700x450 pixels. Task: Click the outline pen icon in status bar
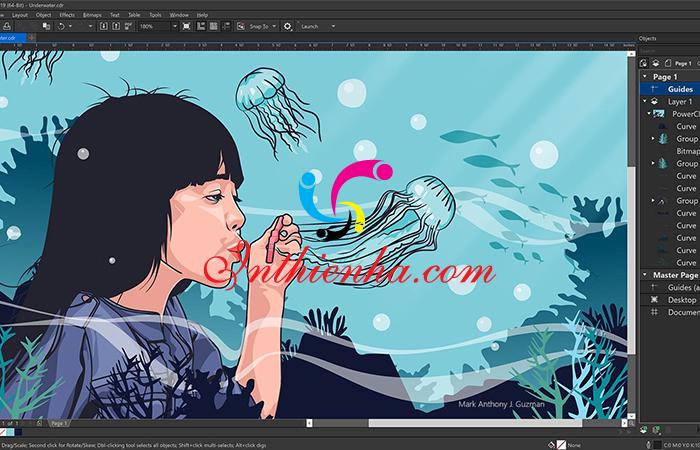click(x=649, y=445)
